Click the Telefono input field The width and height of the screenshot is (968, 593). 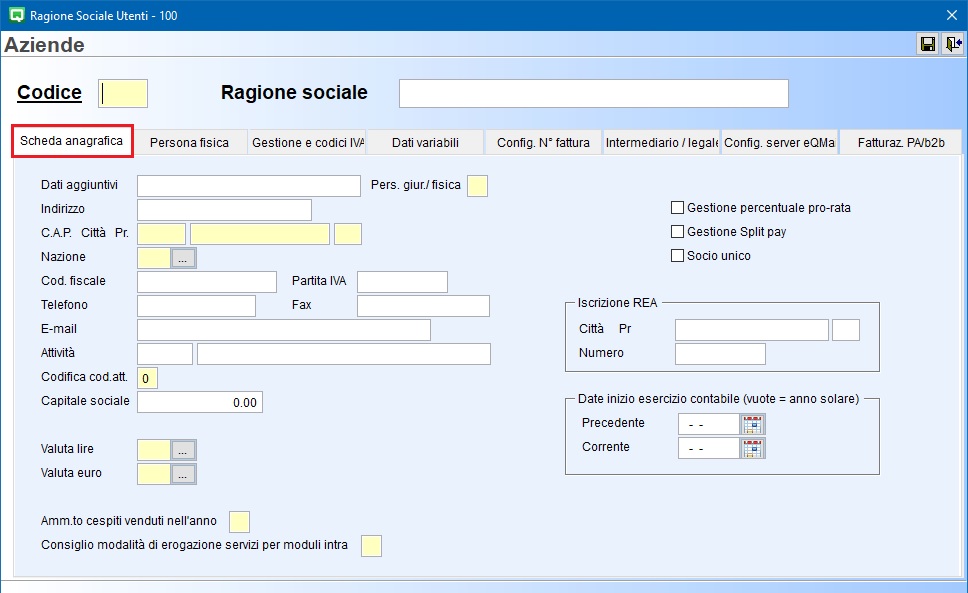[x=196, y=306]
